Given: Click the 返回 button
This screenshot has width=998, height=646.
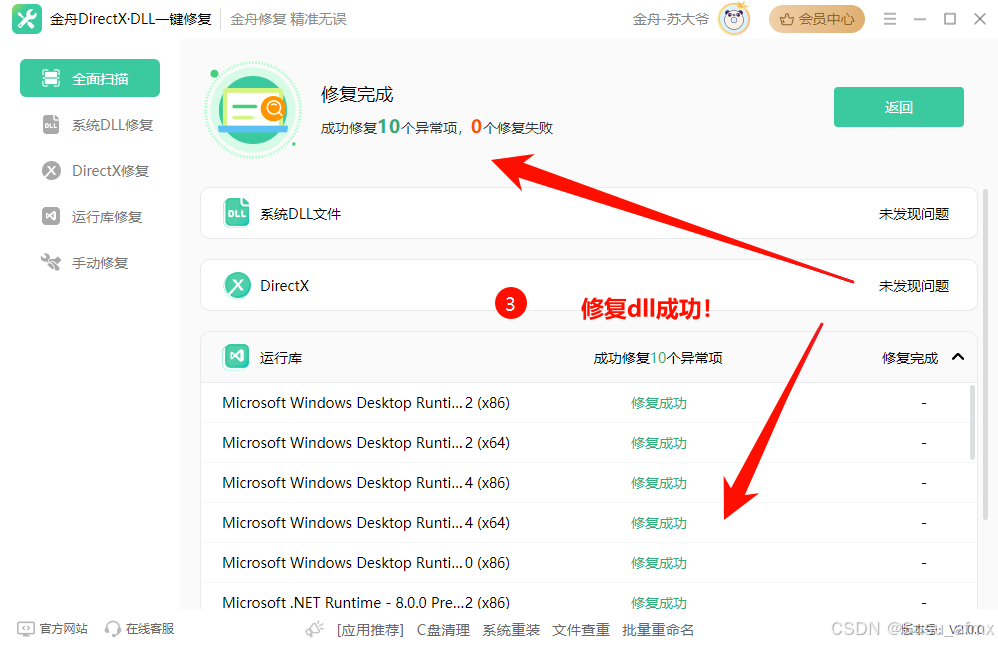Looking at the screenshot, I should click(899, 107).
